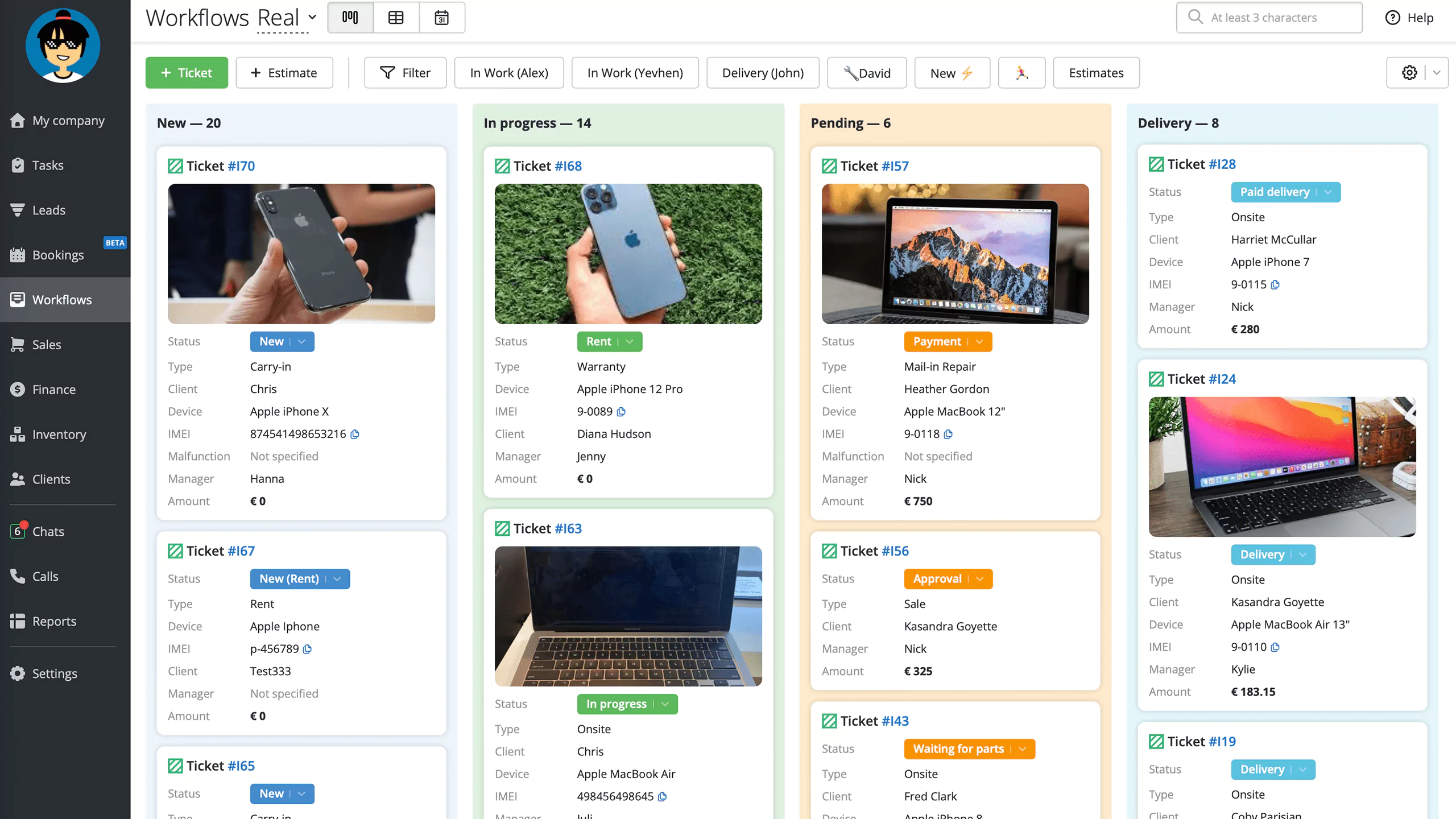View MacBook photo on Ticket #I57

point(955,254)
